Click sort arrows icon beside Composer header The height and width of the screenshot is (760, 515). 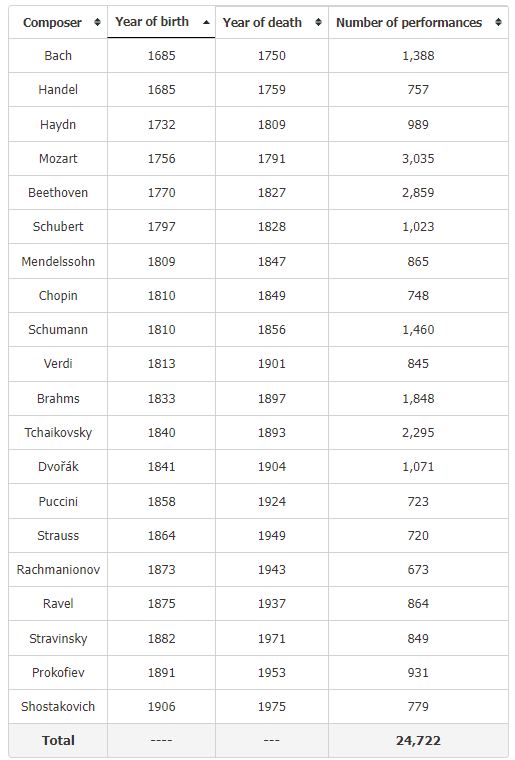point(97,22)
